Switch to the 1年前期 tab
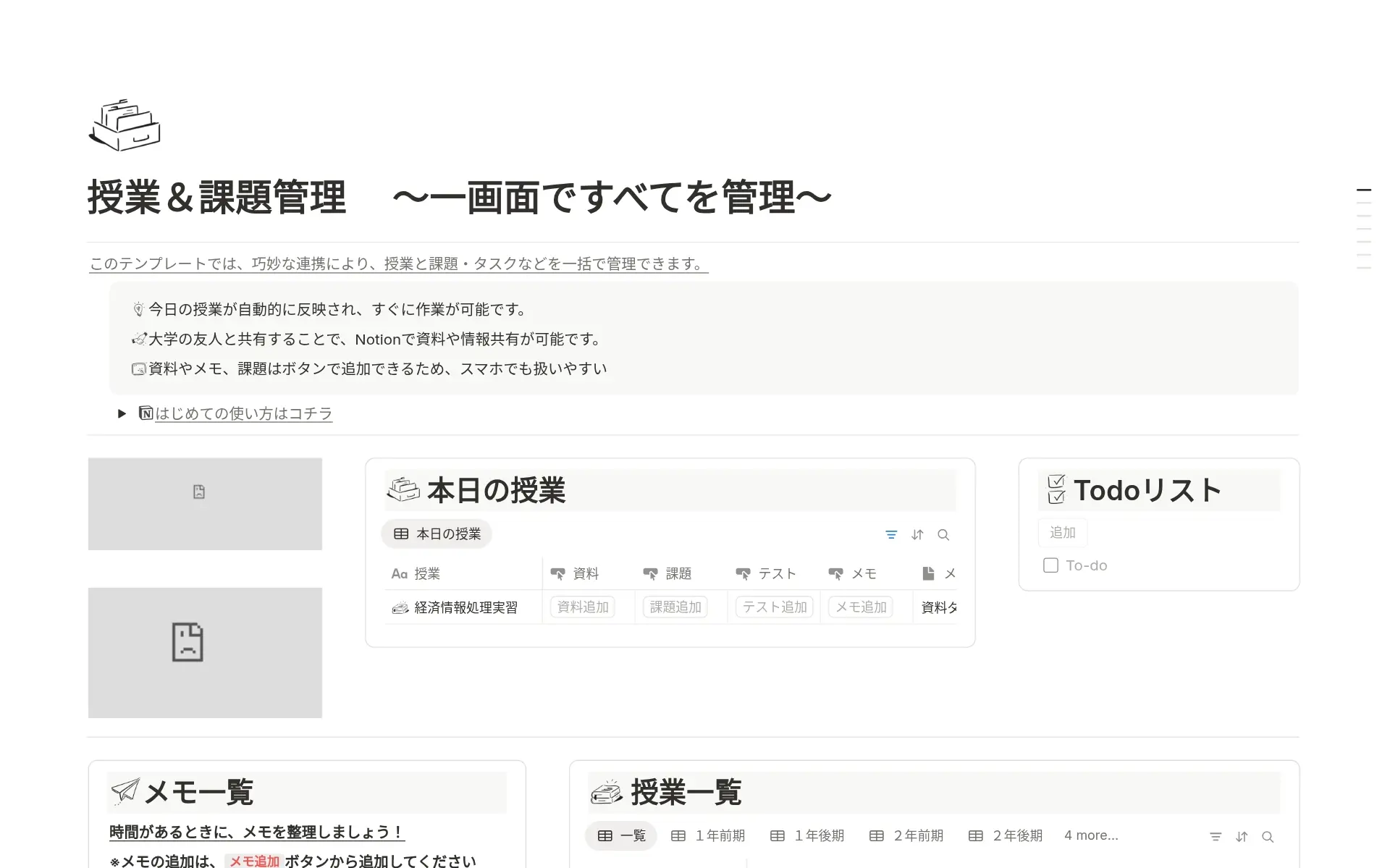 coord(708,835)
